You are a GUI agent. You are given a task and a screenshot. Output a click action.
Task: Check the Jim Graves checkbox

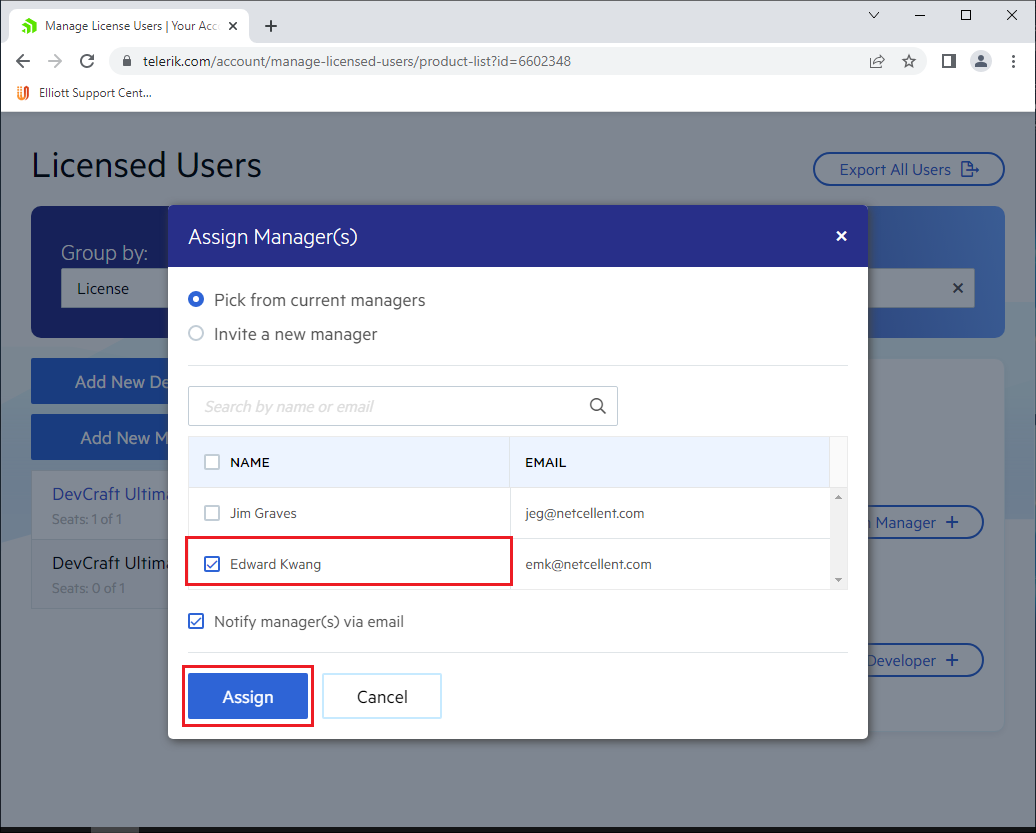(212, 513)
